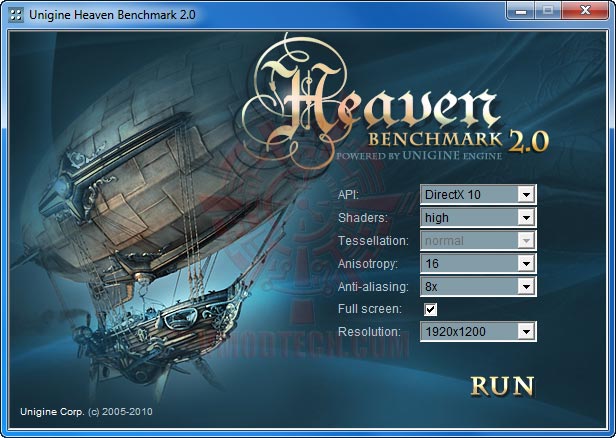Click "Unigine Corp. (c) 2005-2010" copyright text
The height and width of the screenshot is (438, 616).
pos(86,412)
